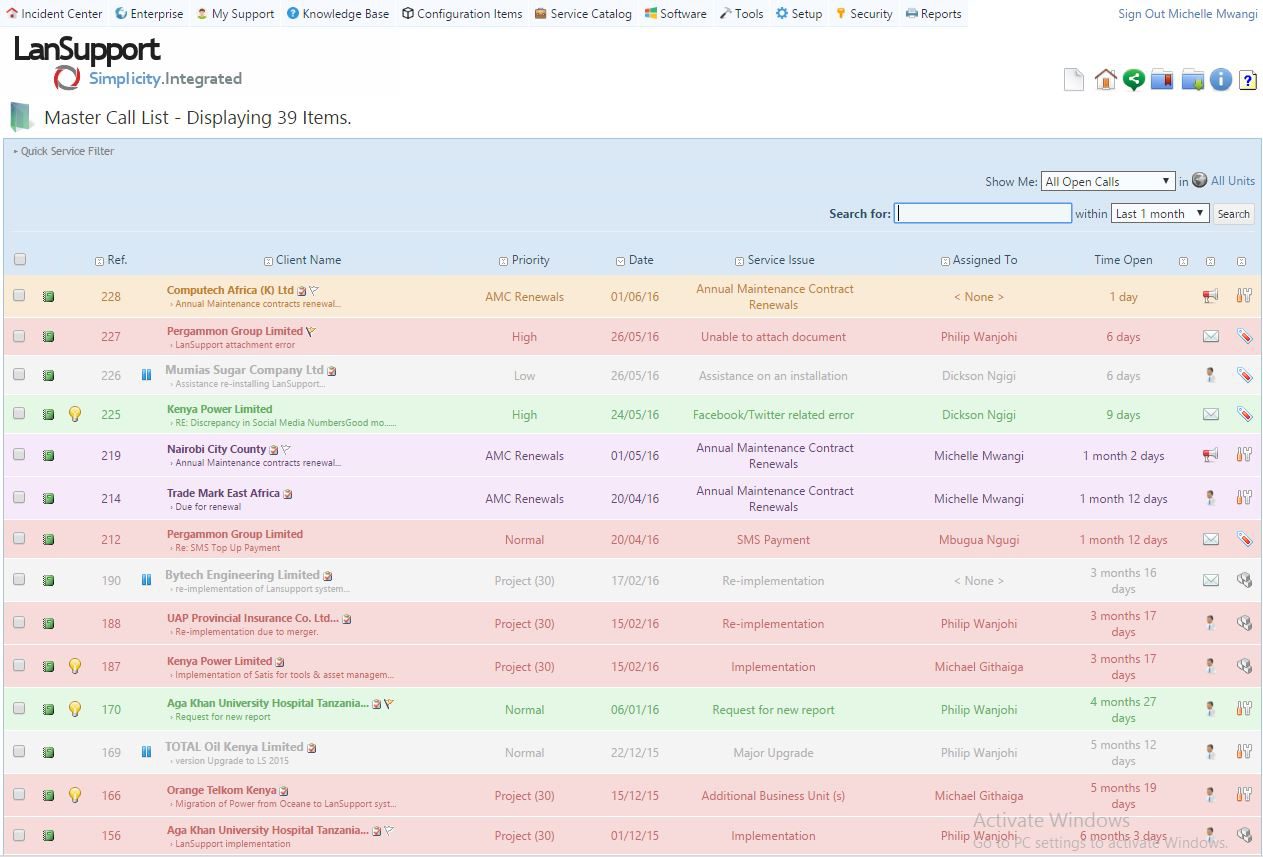Screen dimensions: 1263x857
Task: Click the Search button
Action: tap(1233, 213)
